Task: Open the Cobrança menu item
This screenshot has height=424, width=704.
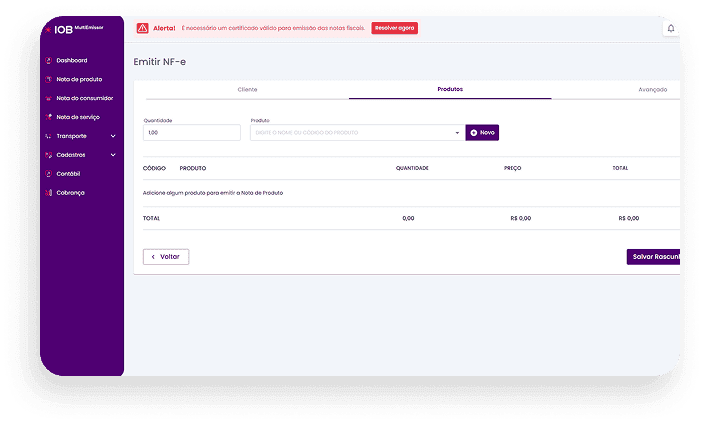Action: click(70, 192)
